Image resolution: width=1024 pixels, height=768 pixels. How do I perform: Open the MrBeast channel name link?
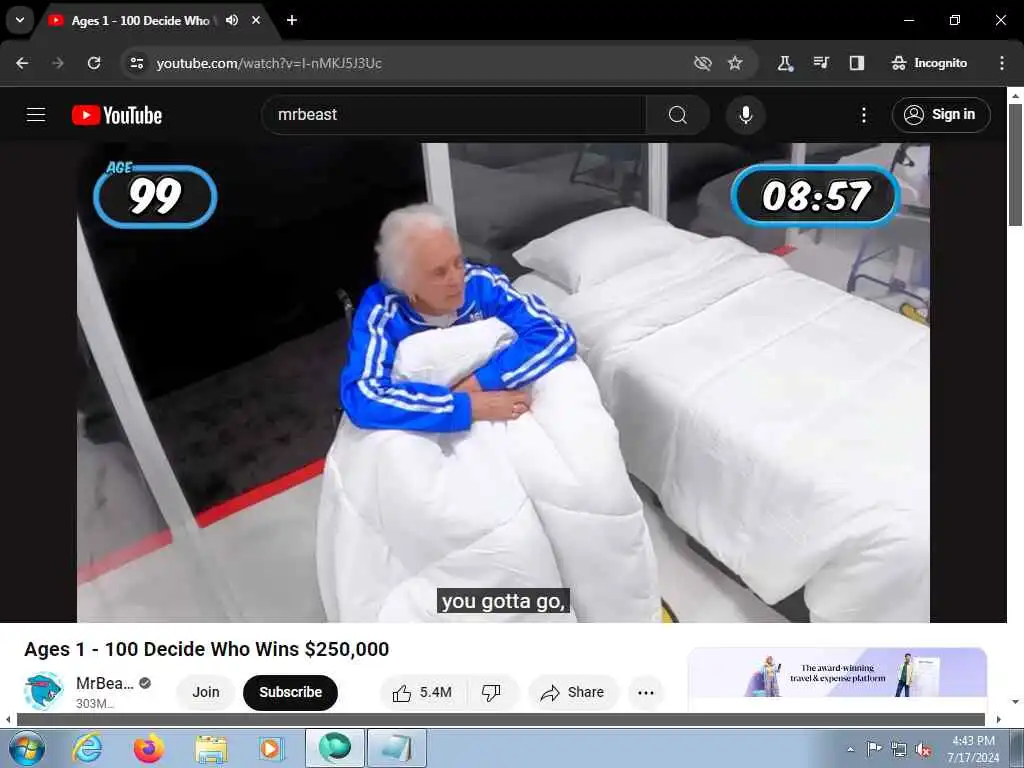(104, 683)
